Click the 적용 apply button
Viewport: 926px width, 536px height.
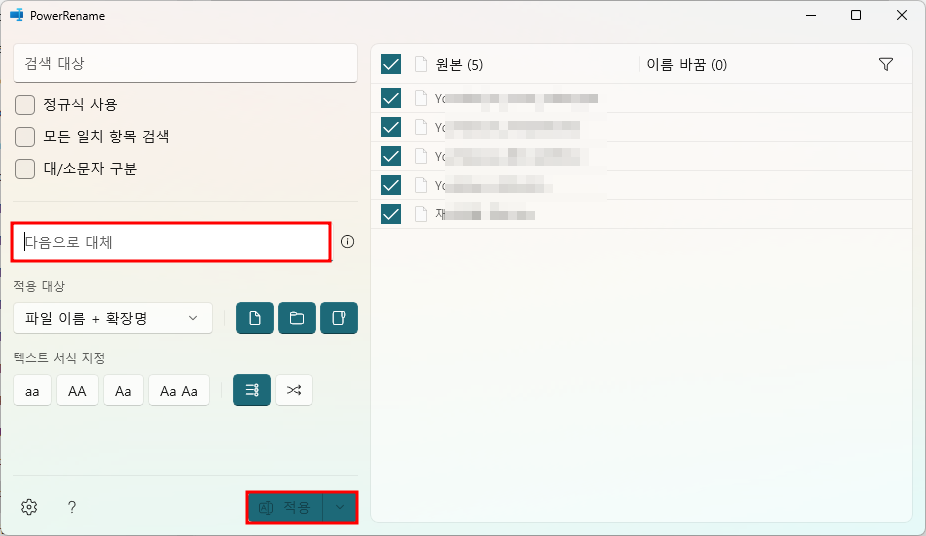click(285, 508)
